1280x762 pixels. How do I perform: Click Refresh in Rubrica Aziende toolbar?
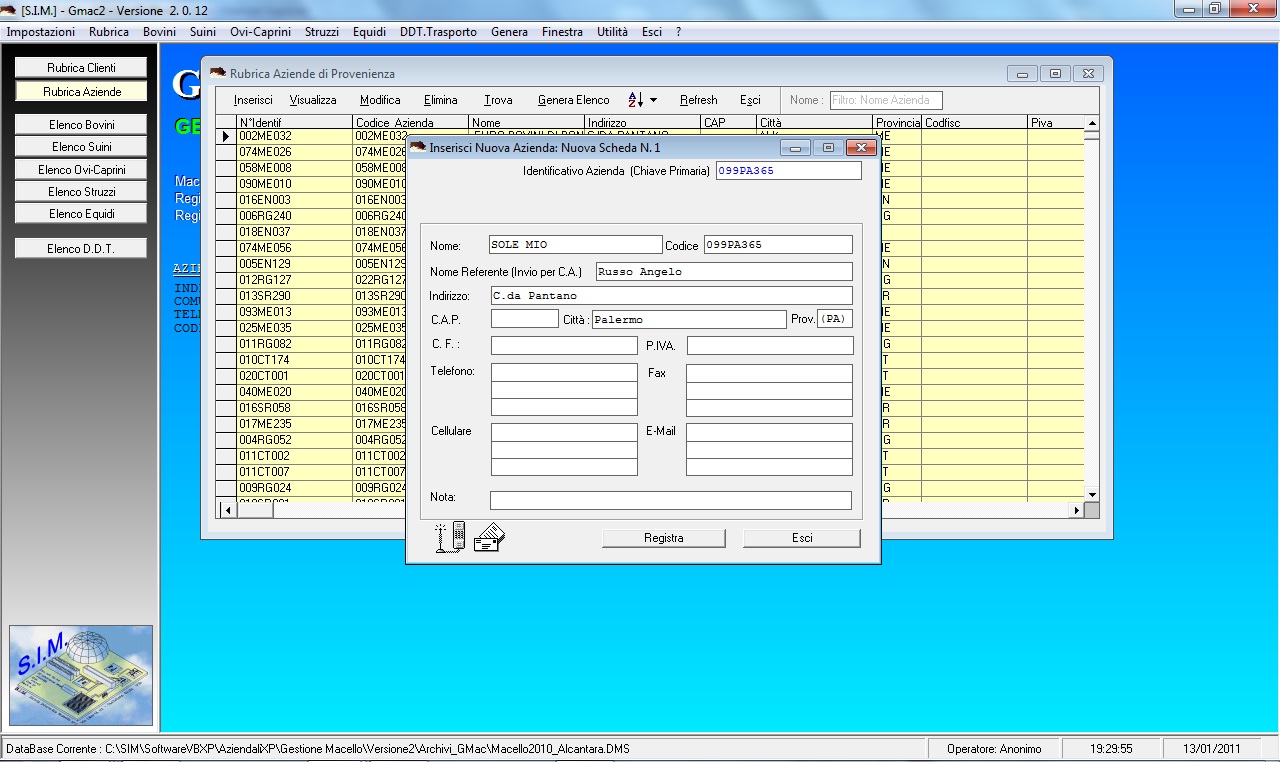pos(698,100)
